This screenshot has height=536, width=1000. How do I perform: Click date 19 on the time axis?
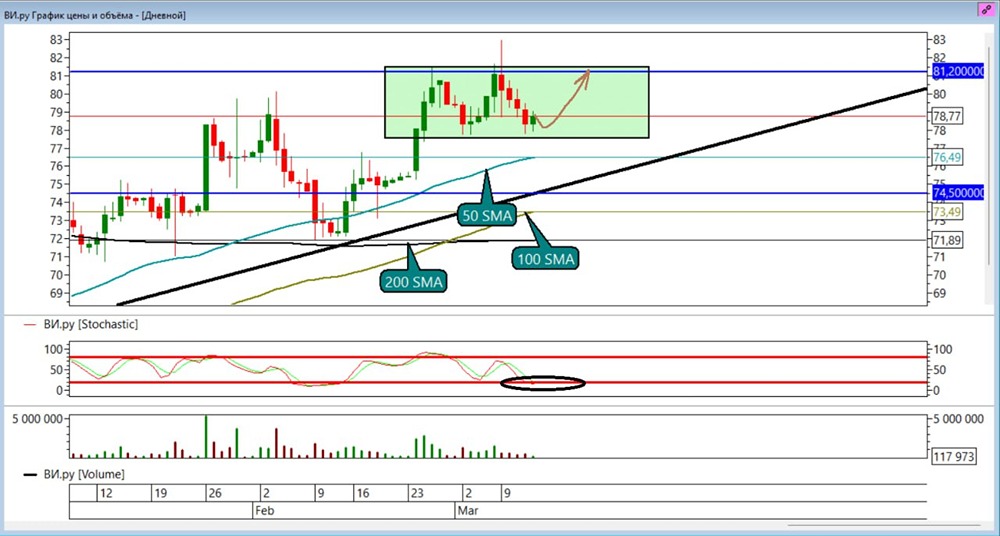pyautogui.click(x=161, y=493)
